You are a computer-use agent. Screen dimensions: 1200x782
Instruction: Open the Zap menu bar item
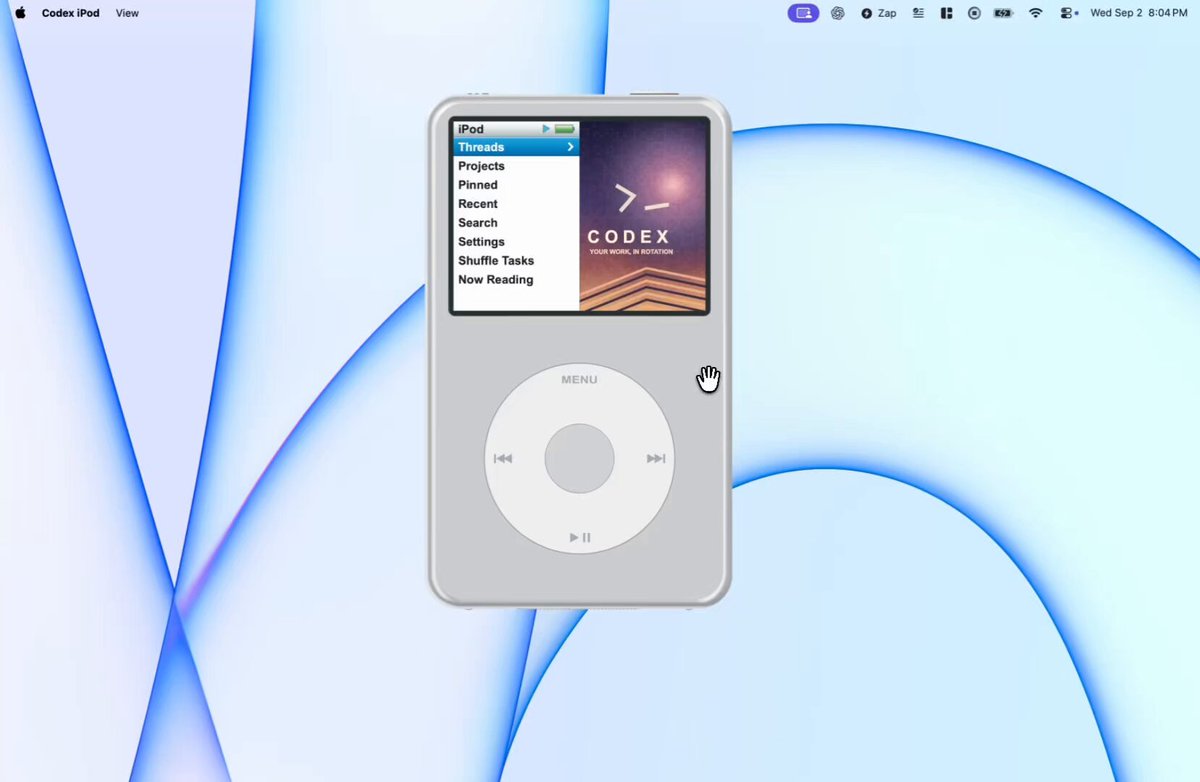[879, 13]
